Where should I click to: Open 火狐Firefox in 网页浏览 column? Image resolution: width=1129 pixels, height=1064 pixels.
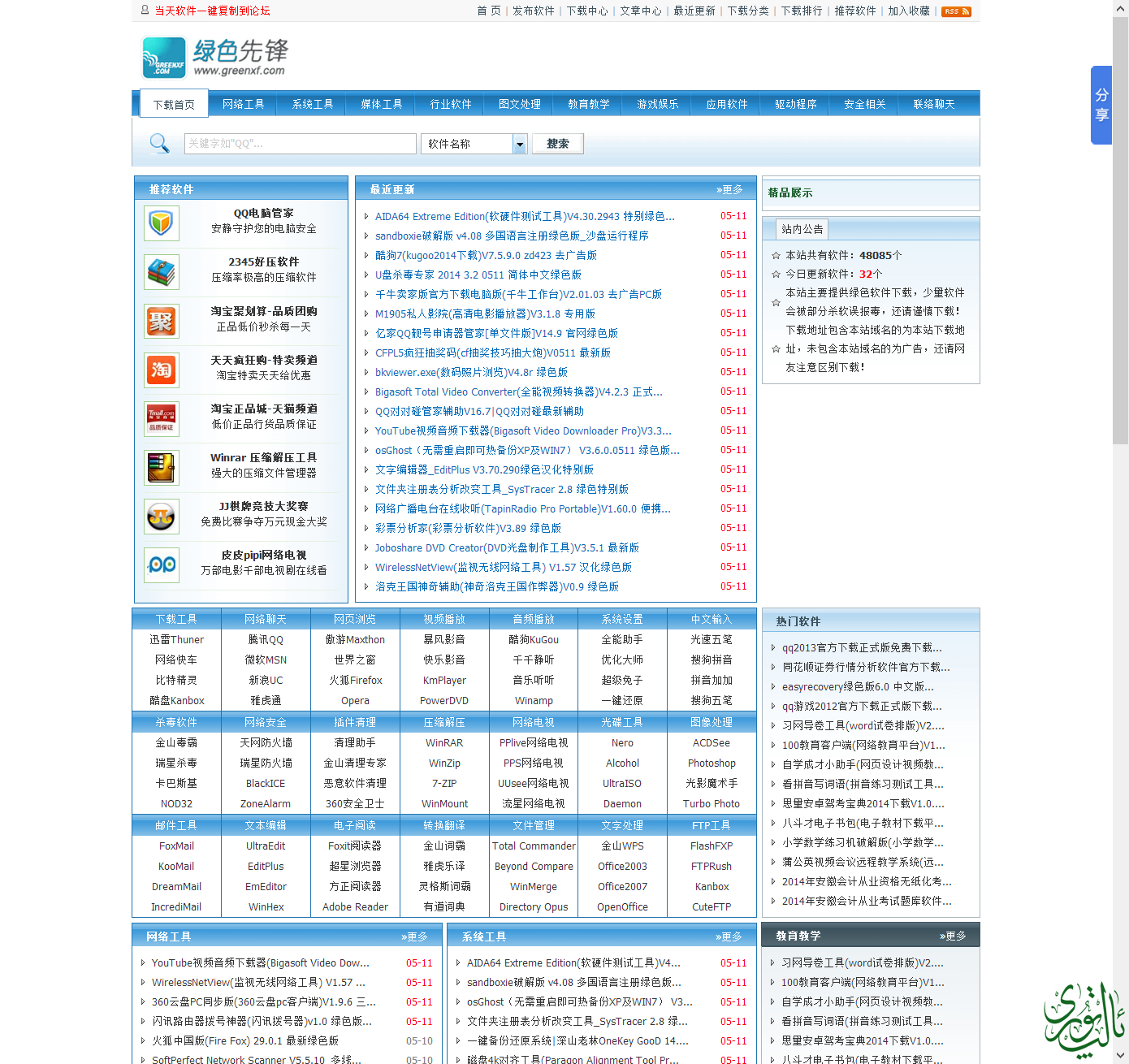tap(355, 680)
